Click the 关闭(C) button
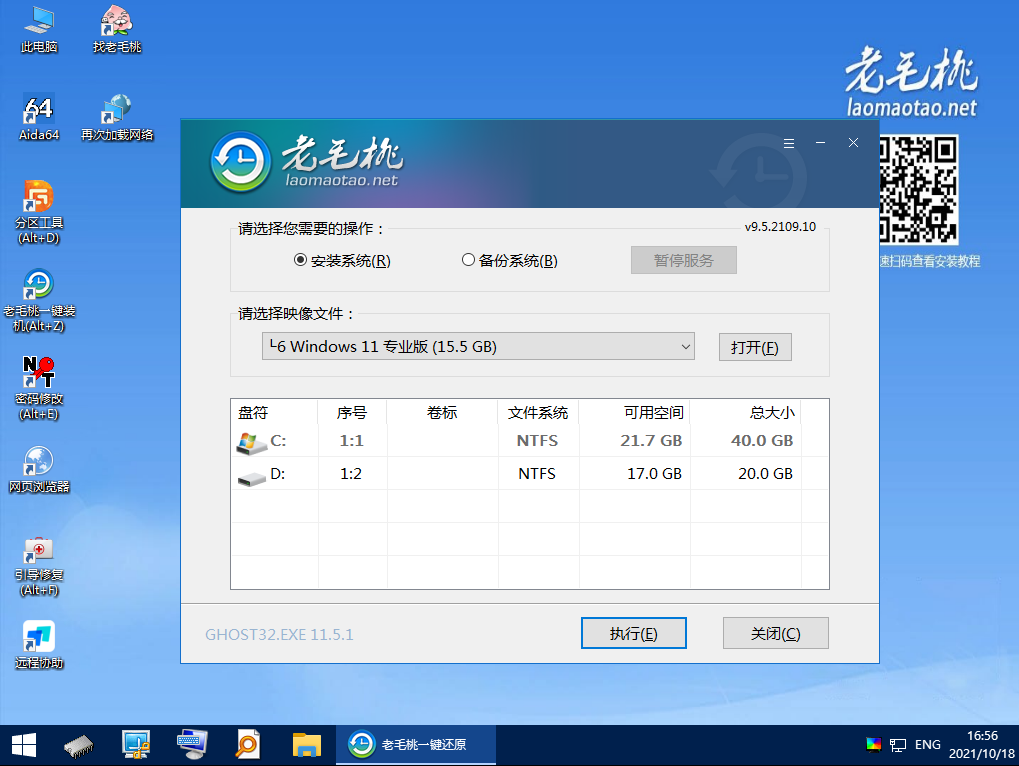The image size is (1019, 766). coord(776,633)
